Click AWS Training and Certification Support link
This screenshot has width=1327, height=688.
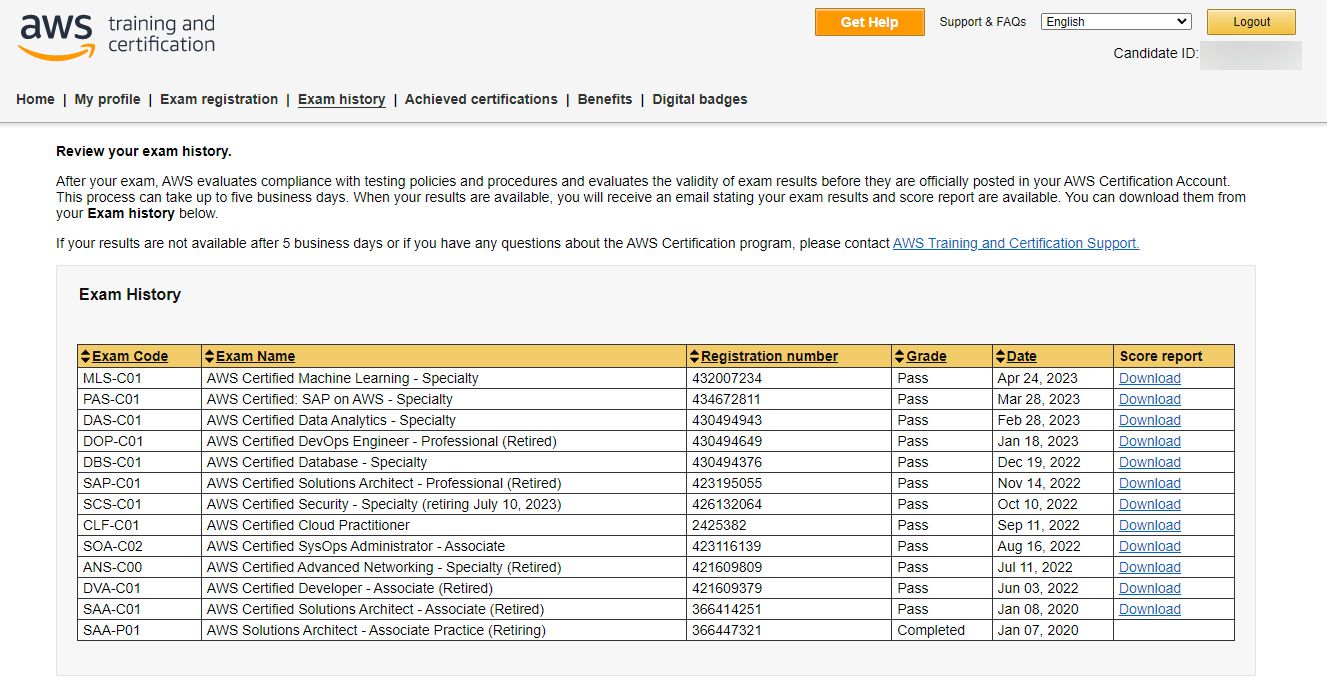(1015, 243)
